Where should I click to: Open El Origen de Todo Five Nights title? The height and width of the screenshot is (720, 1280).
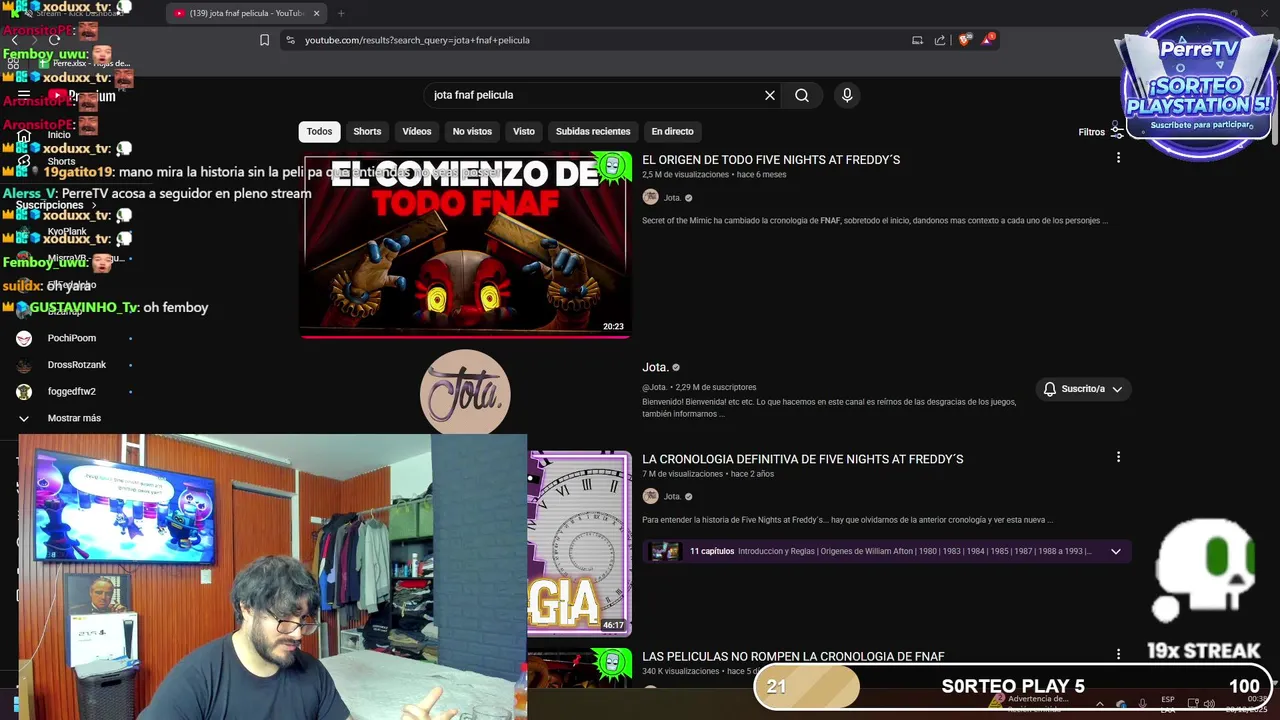pyautogui.click(x=771, y=160)
